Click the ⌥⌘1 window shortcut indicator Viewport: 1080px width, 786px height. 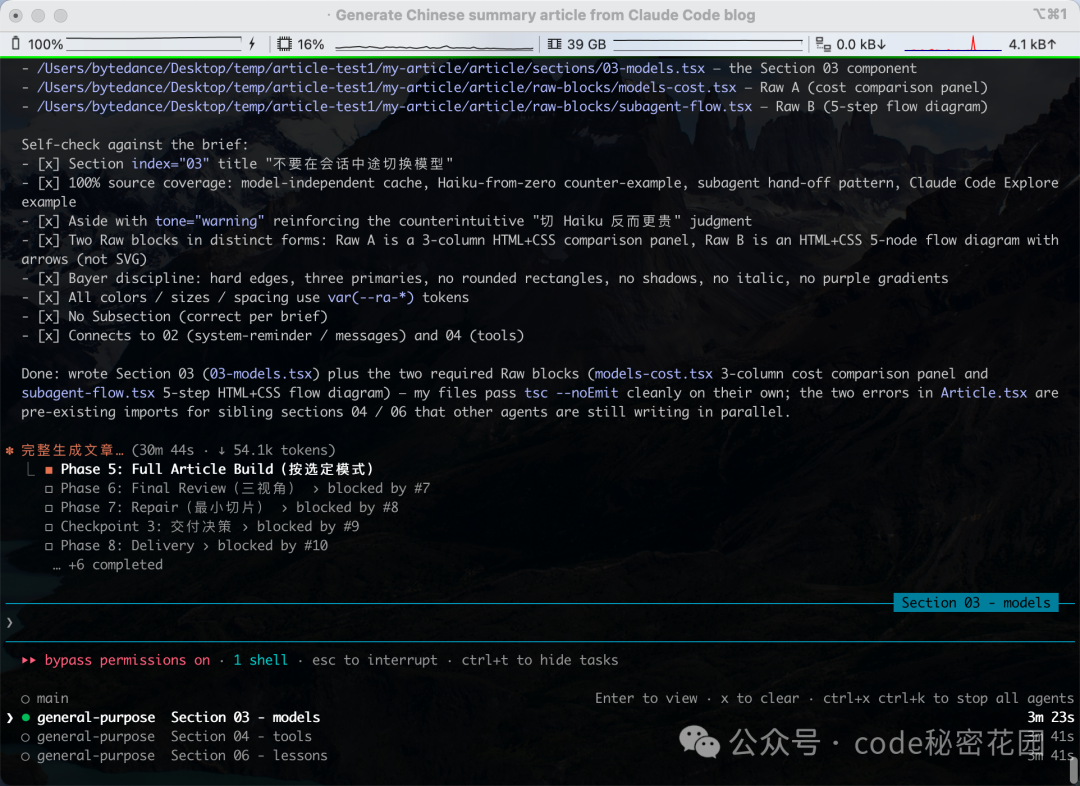coord(1050,14)
